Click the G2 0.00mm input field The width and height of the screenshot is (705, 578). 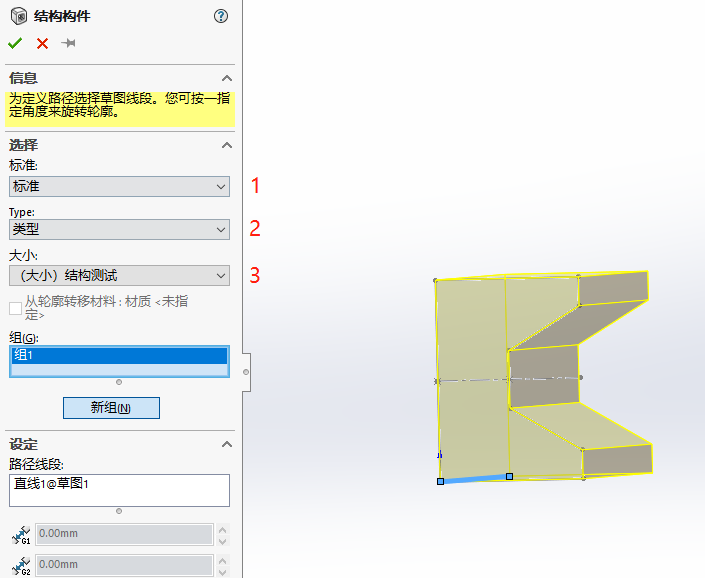tap(124, 565)
